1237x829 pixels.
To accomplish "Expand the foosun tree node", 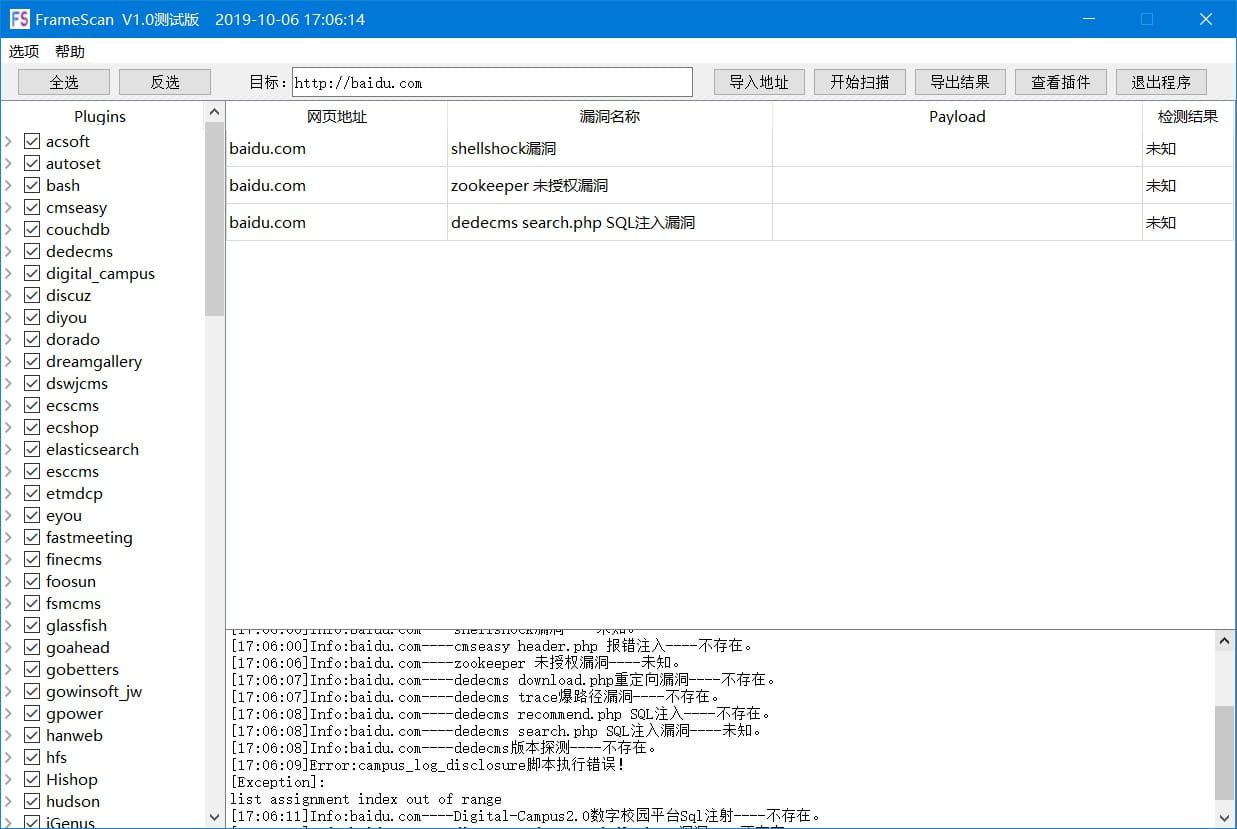I will (9, 581).
